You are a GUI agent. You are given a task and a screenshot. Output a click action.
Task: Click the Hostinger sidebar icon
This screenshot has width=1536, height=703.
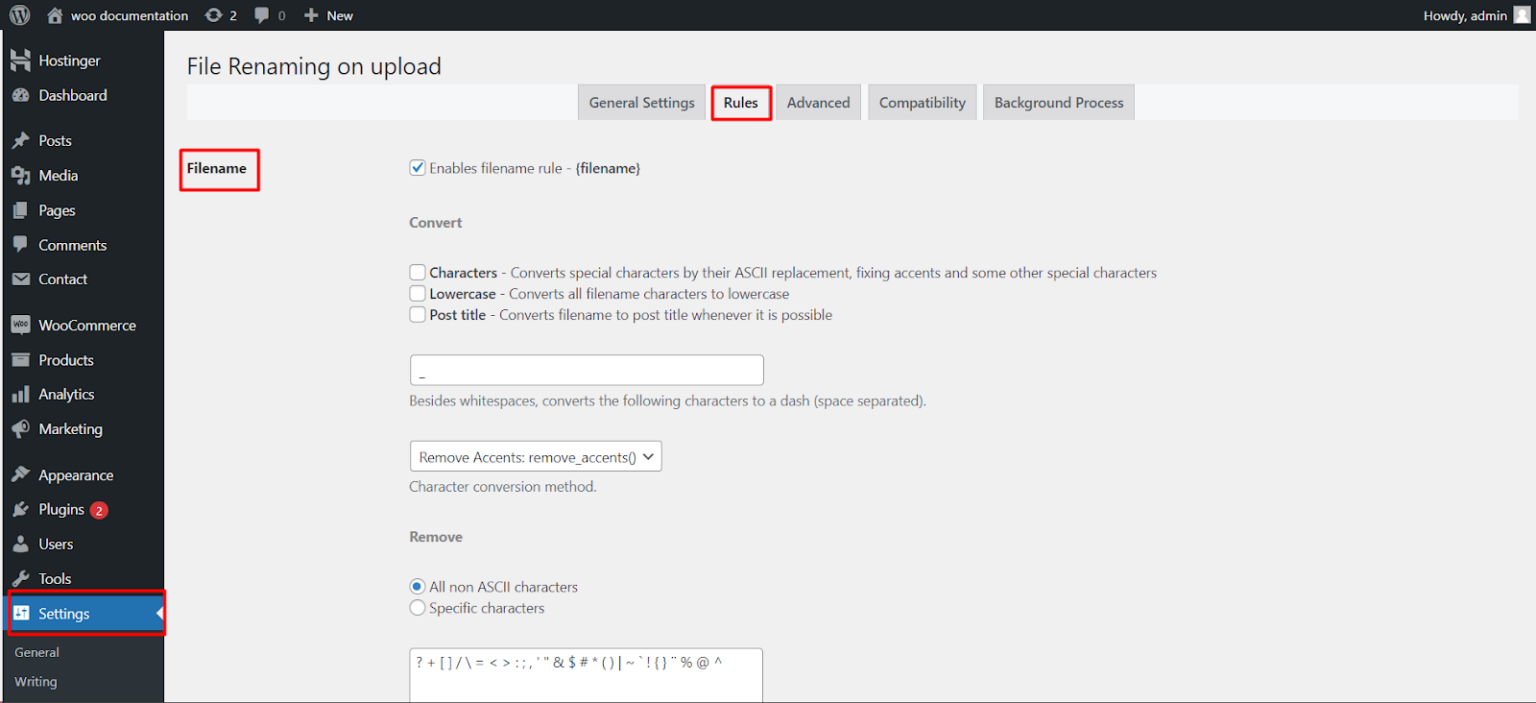pyautogui.click(x=22, y=60)
